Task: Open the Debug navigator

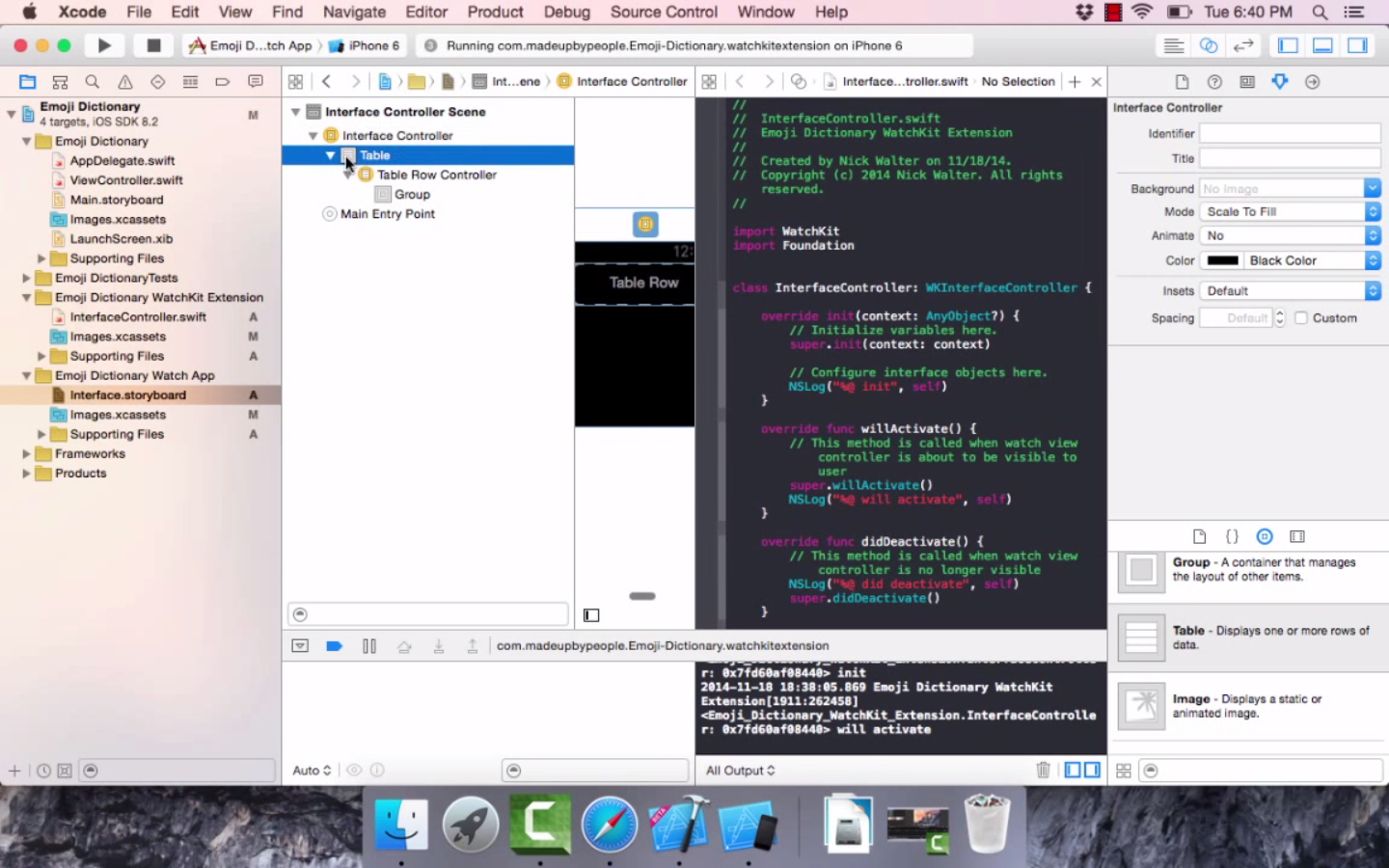Action: pos(190,82)
